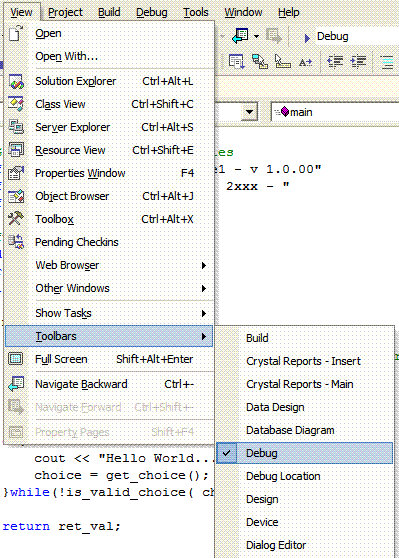Select Properties Window menu entry

109,173
